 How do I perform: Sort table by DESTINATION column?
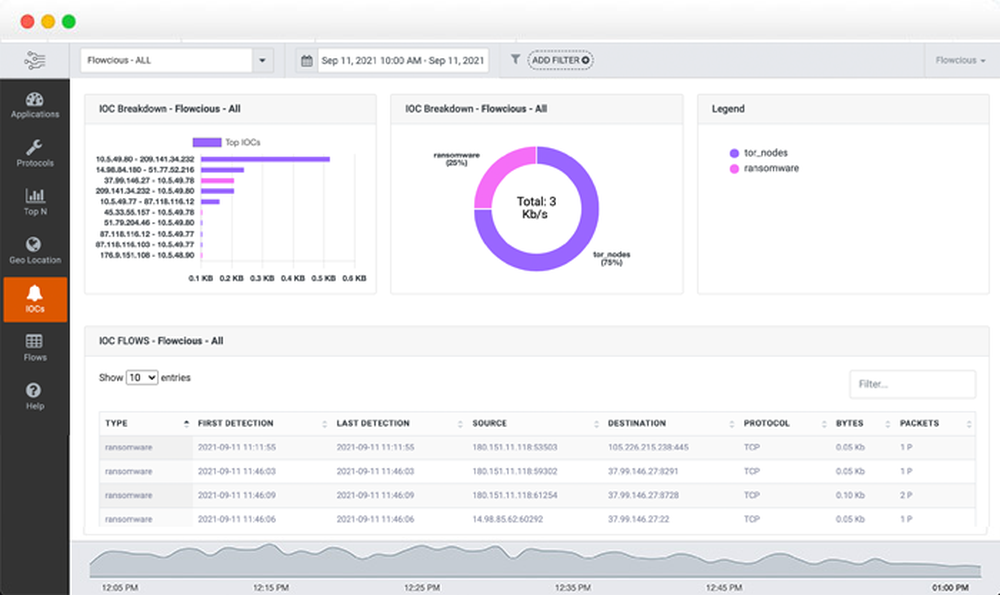point(671,423)
